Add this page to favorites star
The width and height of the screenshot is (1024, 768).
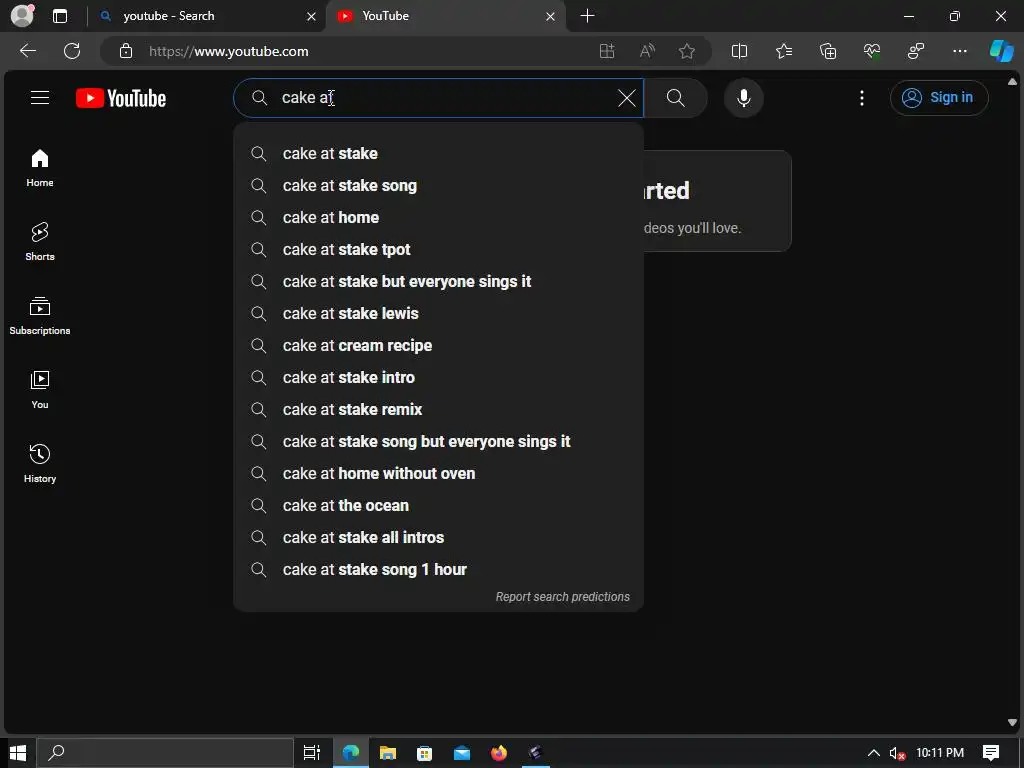click(x=686, y=51)
